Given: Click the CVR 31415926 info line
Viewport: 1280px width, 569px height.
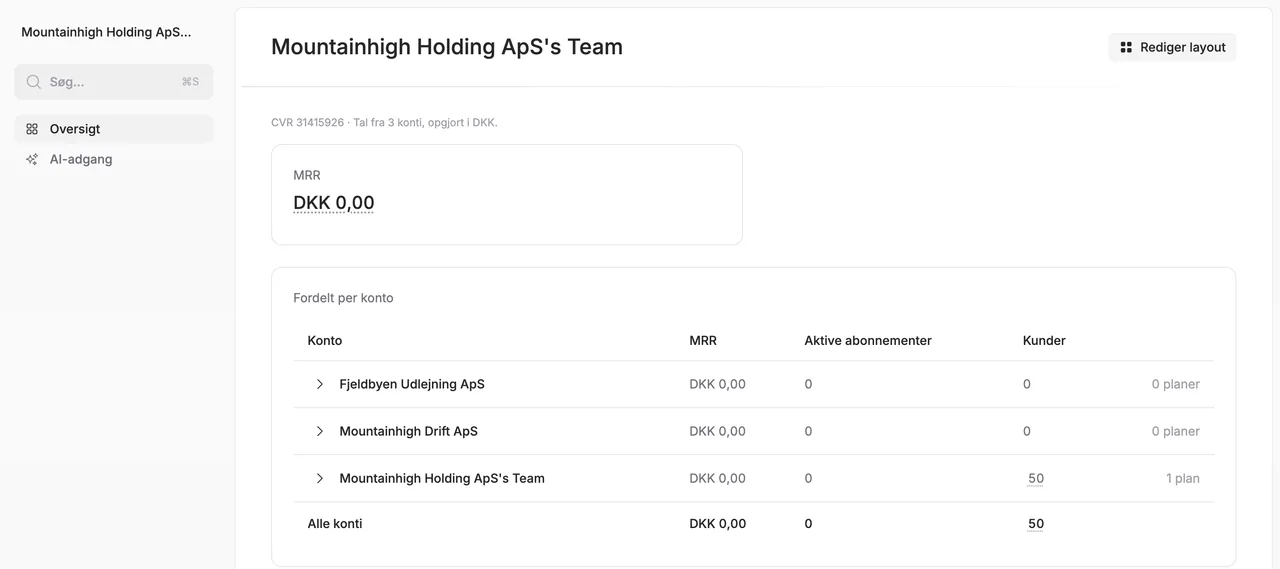Looking at the screenshot, I should point(384,122).
